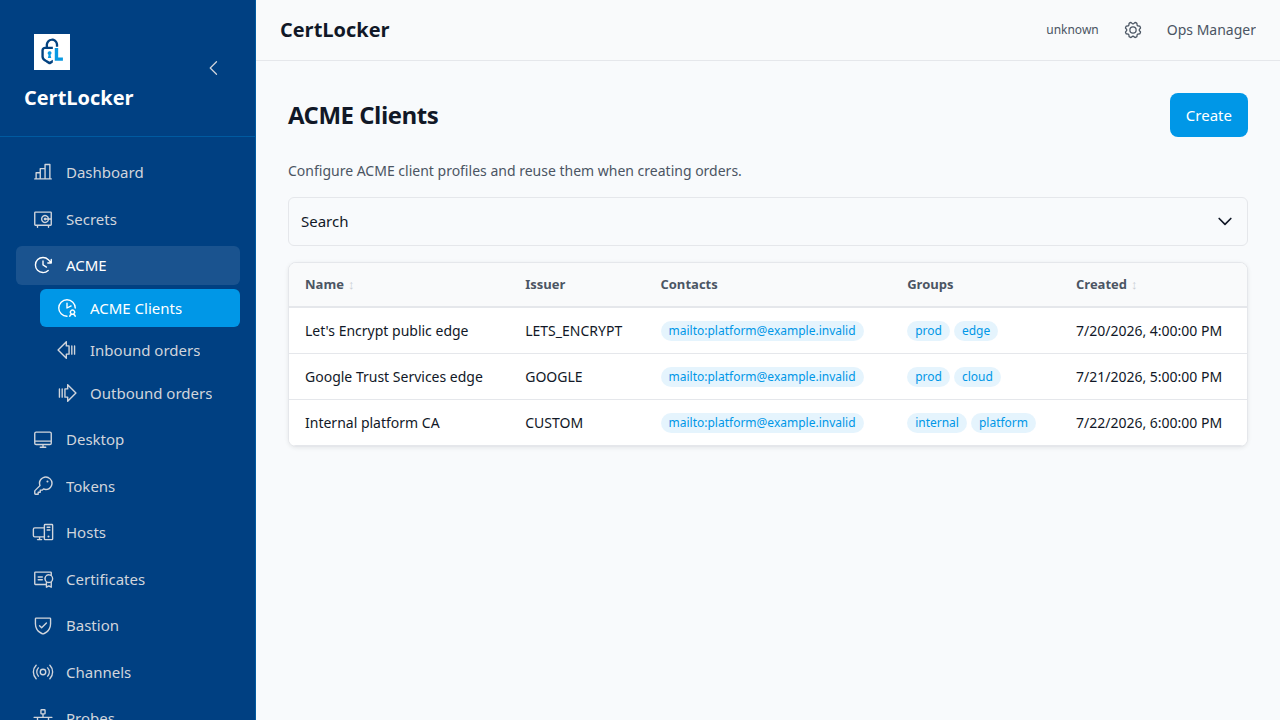
Task: Click the Internal platform CA name
Action: pyautogui.click(x=372, y=423)
